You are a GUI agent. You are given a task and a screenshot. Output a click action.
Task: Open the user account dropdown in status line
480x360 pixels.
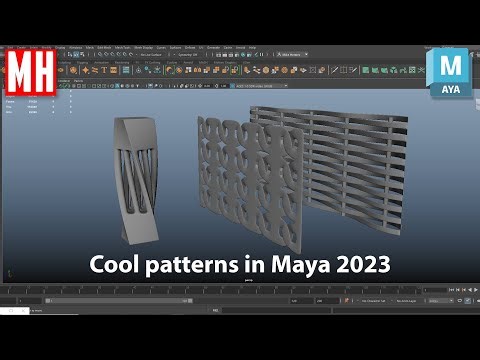tap(292, 54)
